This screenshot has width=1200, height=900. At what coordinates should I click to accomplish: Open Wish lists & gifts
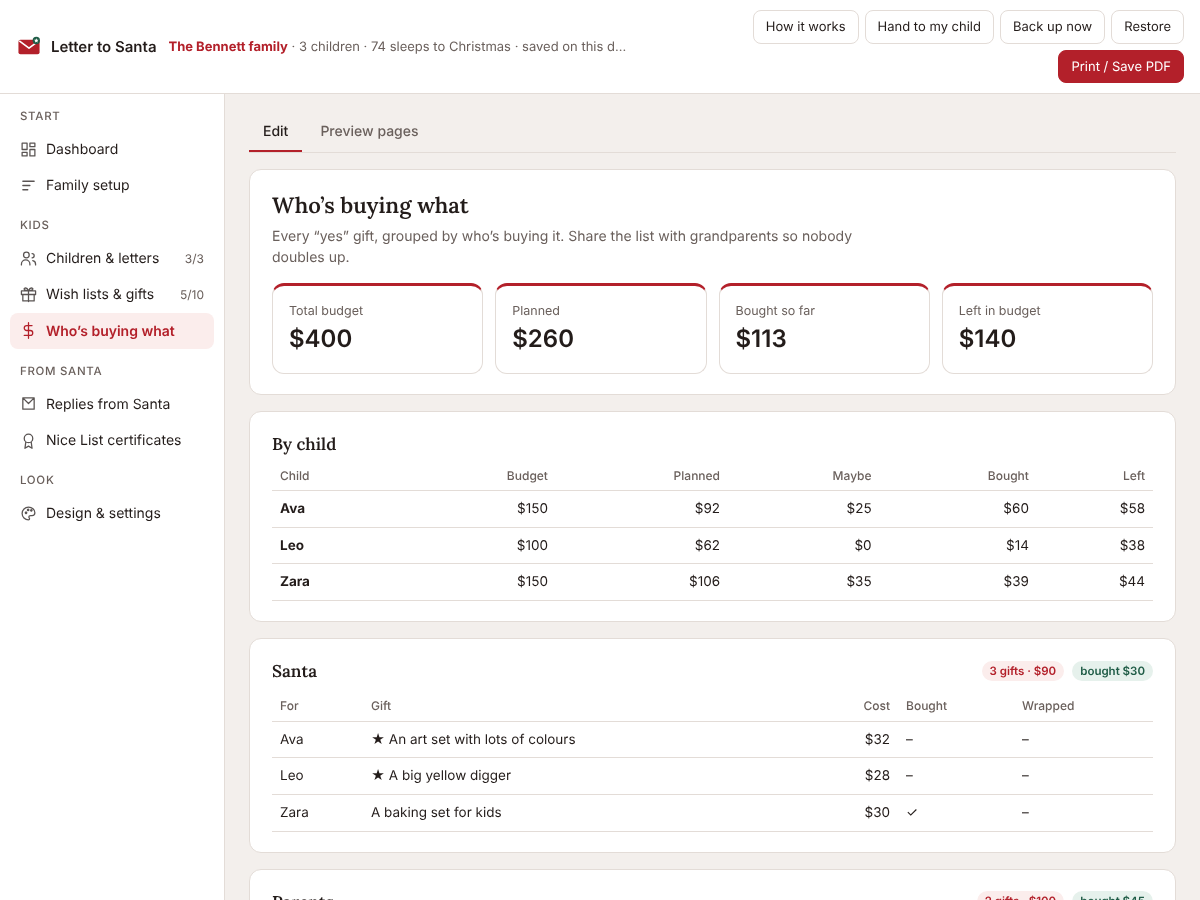coord(112,294)
